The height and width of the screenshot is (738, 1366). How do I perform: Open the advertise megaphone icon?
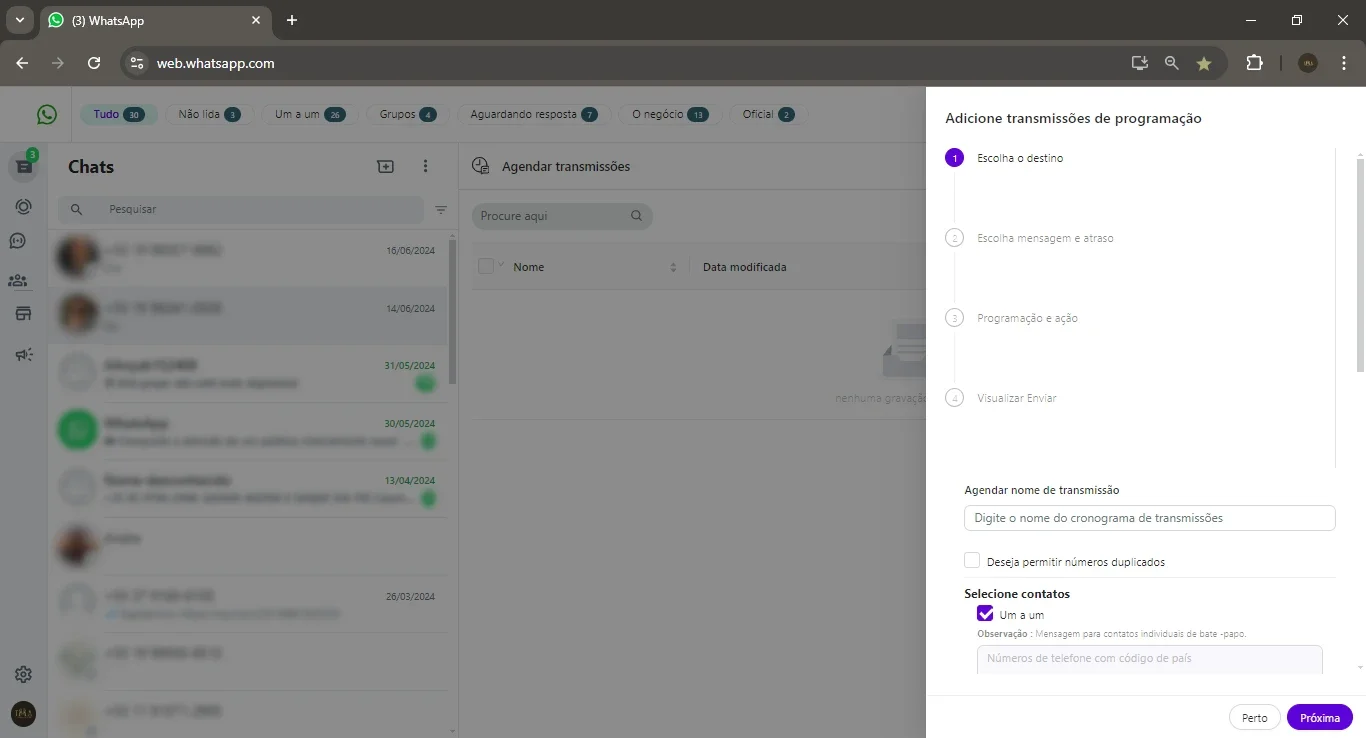point(24,354)
